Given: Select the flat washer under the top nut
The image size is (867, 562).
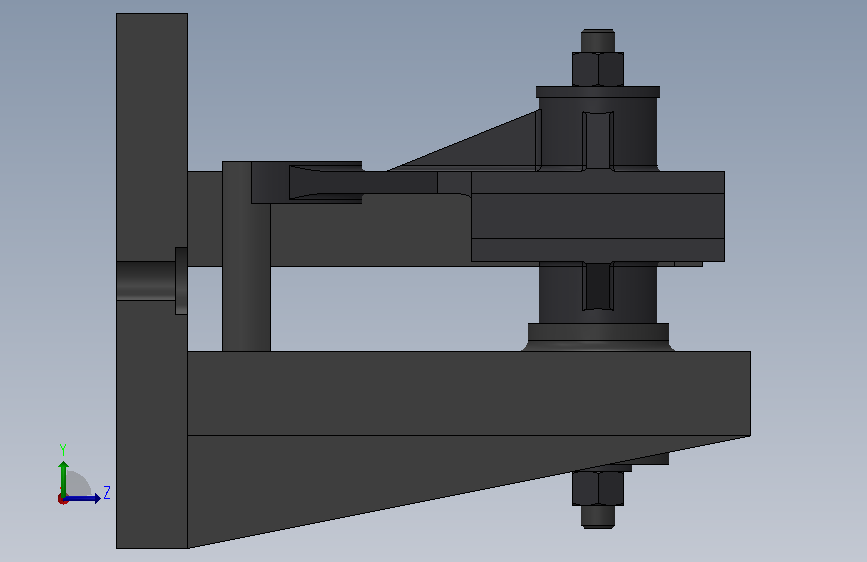Looking at the screenshot, I should coord(598,92).
